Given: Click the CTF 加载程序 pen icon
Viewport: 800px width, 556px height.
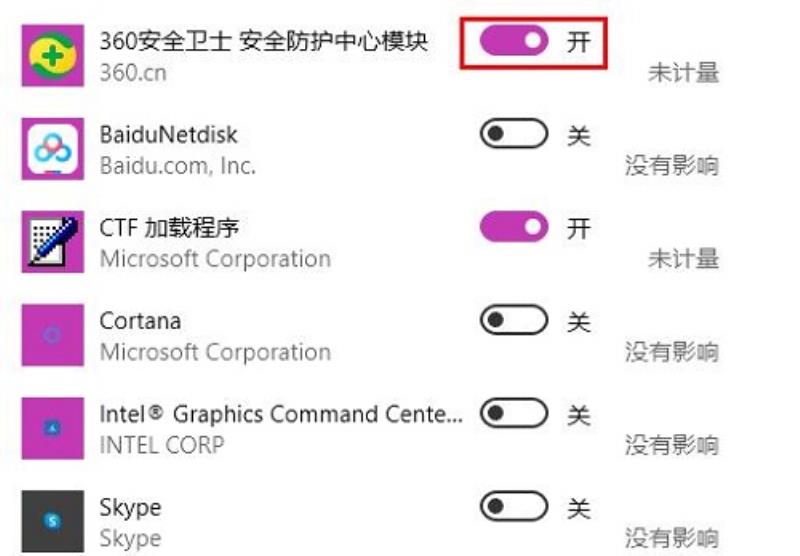Looking at the screenshot, I should pos(53,242).
